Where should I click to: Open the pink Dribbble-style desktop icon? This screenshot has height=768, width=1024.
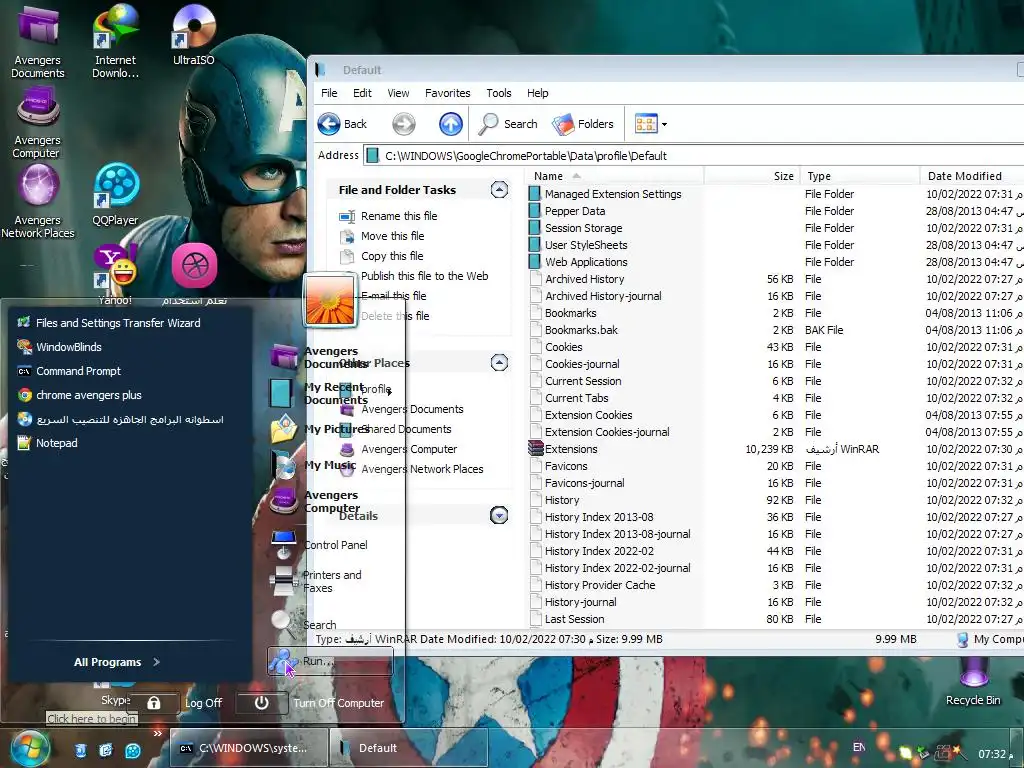point(194,266)
